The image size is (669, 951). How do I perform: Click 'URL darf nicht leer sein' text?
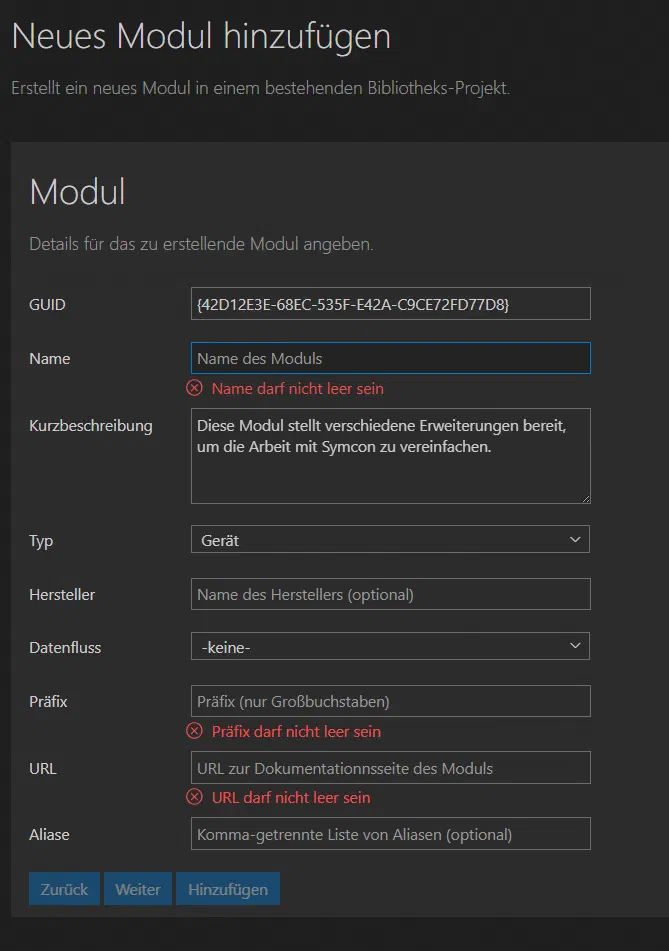(291, 798)
